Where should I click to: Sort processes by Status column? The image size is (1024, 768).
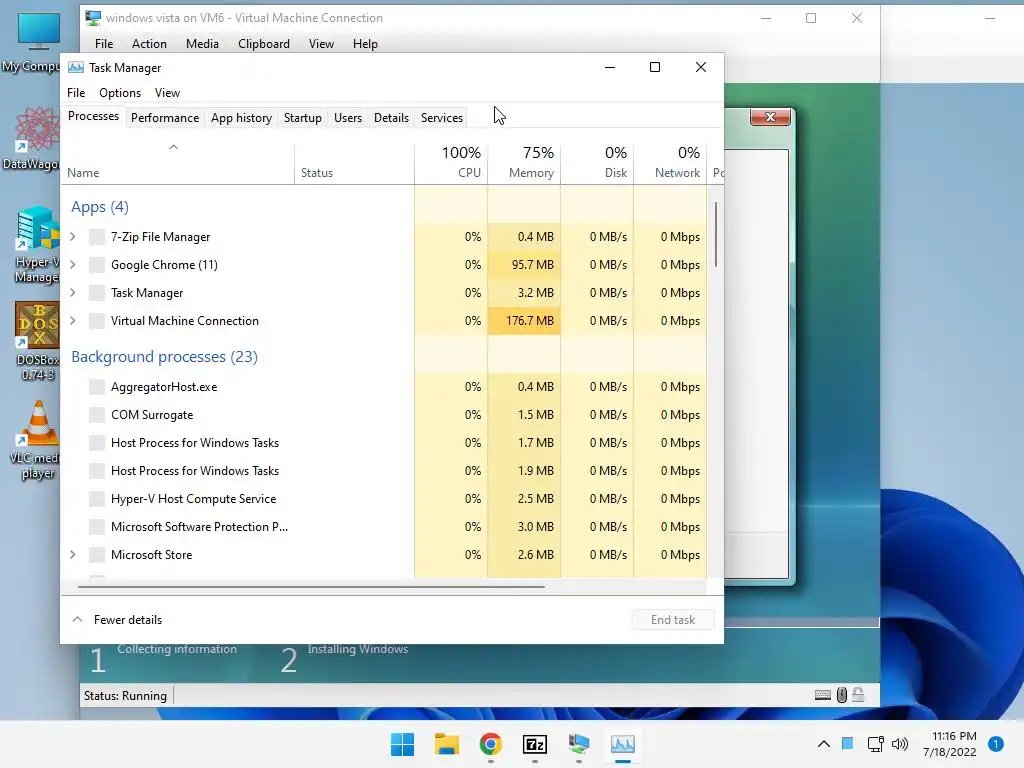point(355,162)
